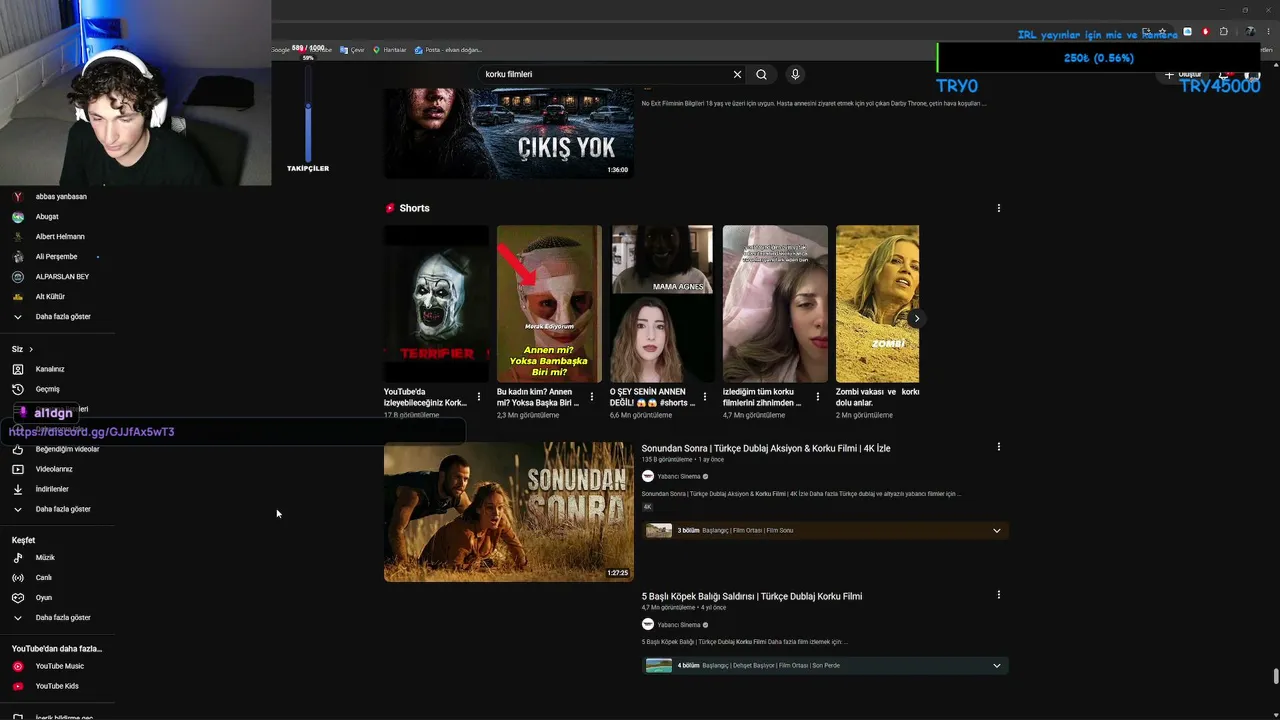The width and height of the screenshot is (1280, 720).
Task: Open Abugat channel subscription
Action: (47, 216)
